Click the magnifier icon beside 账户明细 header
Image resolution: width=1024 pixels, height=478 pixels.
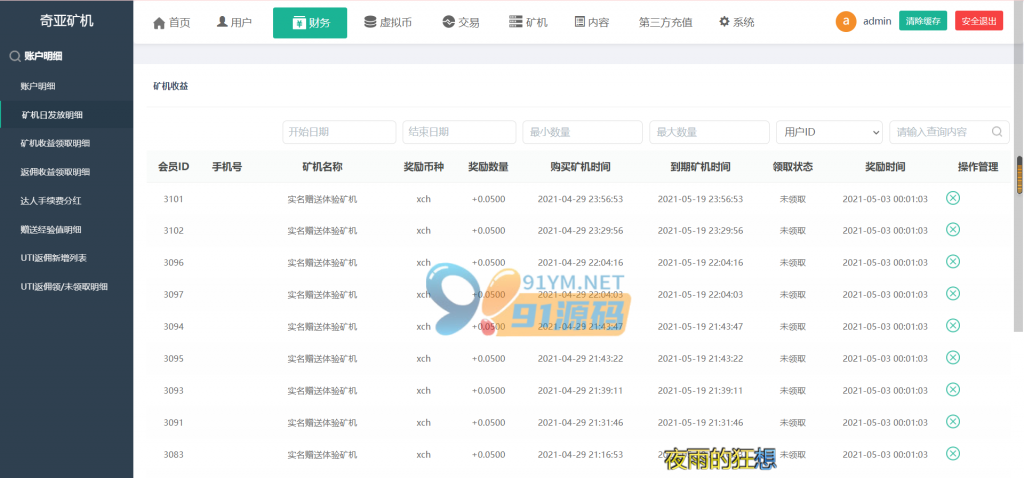coord(14,57)
